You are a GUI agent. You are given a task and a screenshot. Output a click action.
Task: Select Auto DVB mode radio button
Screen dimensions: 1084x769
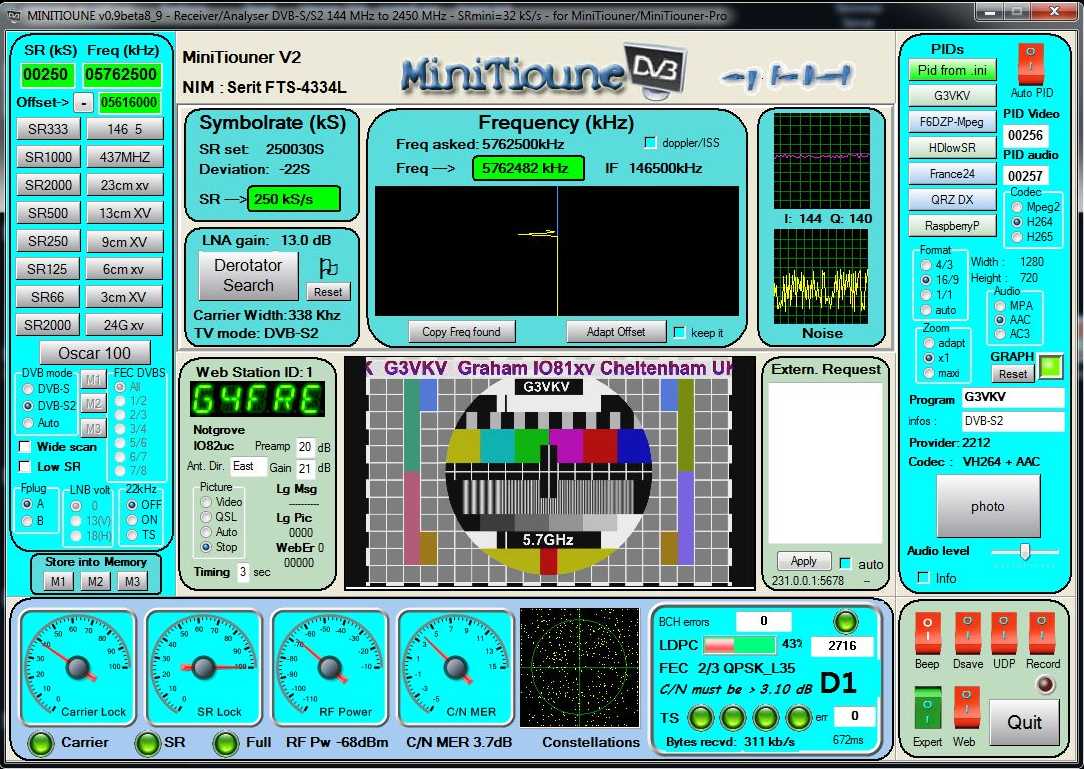click(x=28, y=423)
